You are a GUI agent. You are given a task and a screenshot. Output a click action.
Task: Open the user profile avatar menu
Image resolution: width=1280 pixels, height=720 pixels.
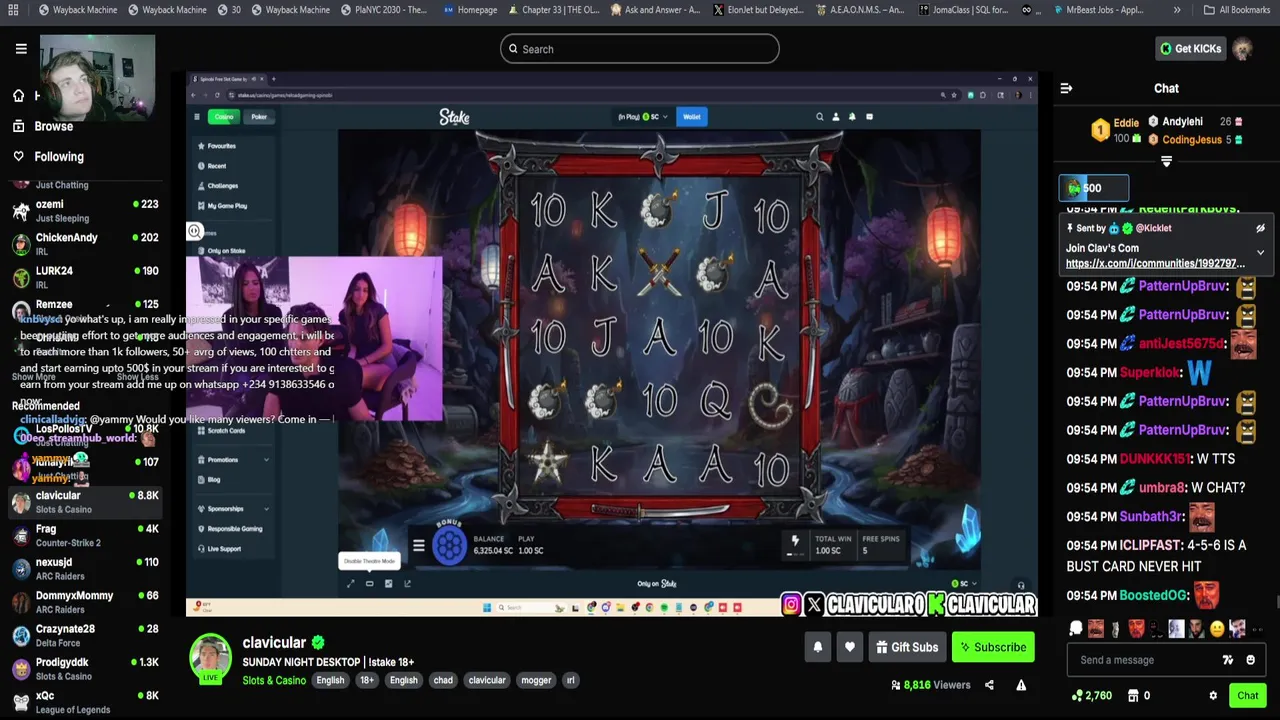coord(1243,49)
